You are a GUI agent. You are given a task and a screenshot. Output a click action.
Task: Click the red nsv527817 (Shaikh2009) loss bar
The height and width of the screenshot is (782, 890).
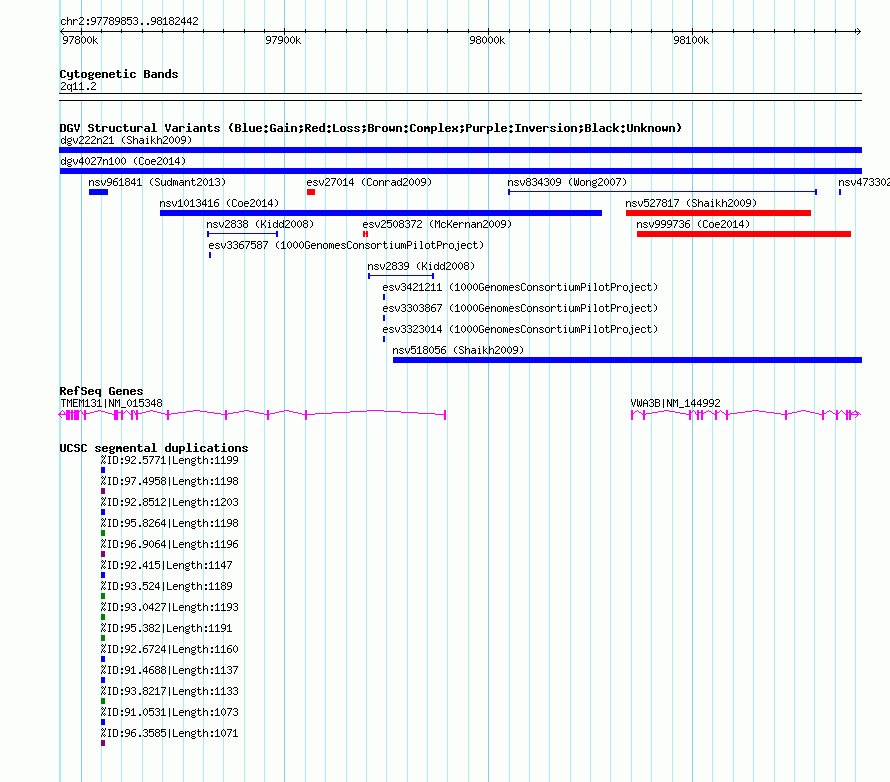point(718,213)
